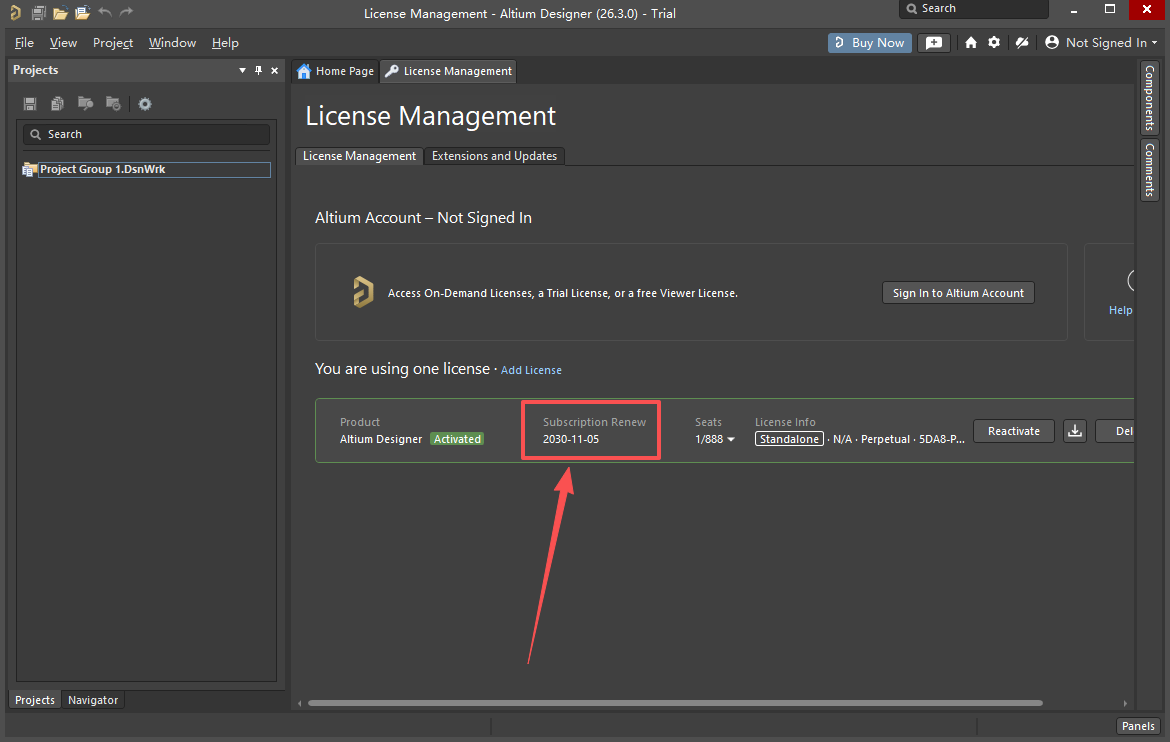
Task: Pin the Projects panel with pushpin icon
Action: pyautogui.click(x=258, y=71)
